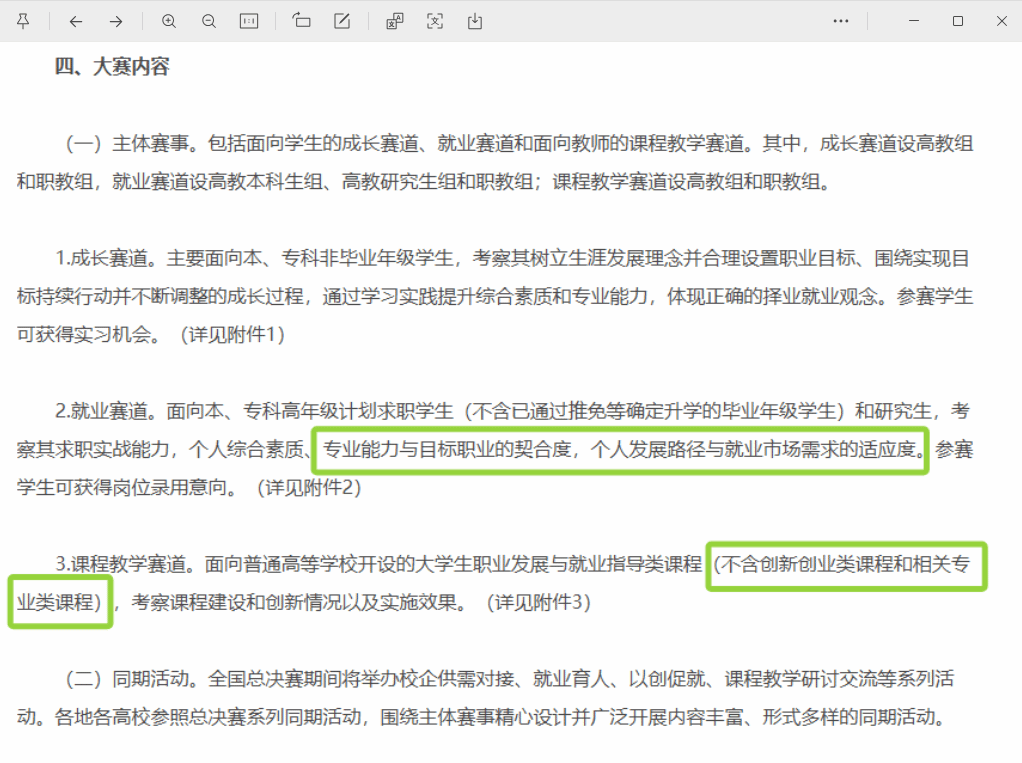Click the (详见附件3) reference text

[538, 603]
